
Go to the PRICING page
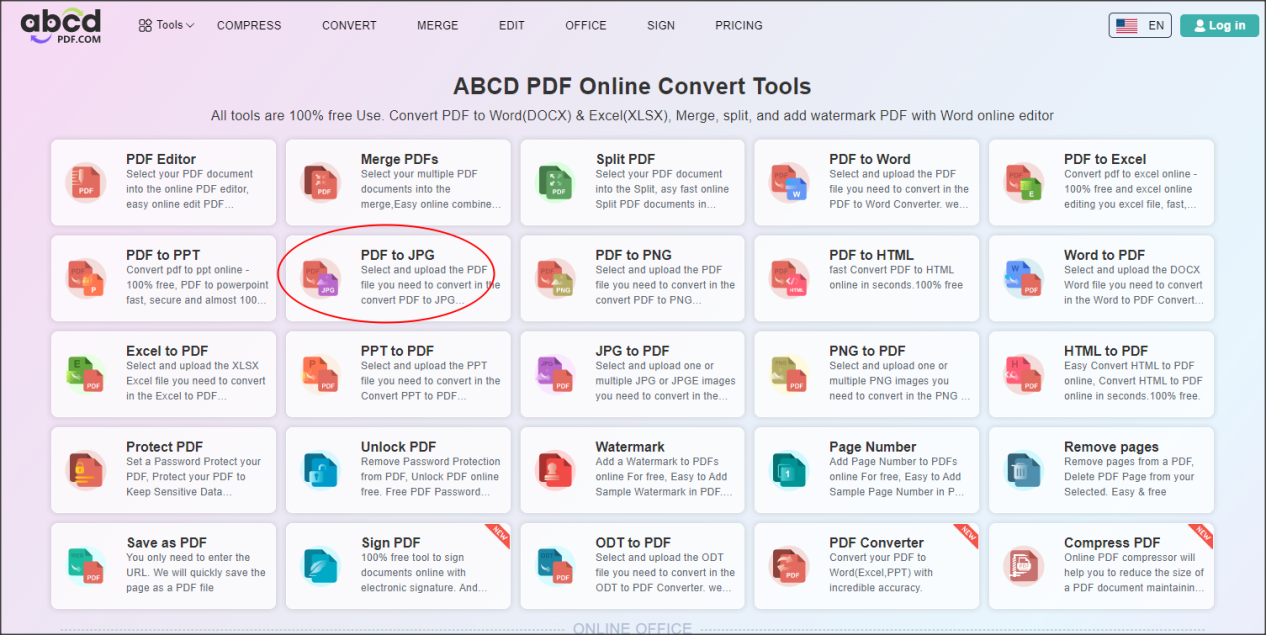click(739, 25)
